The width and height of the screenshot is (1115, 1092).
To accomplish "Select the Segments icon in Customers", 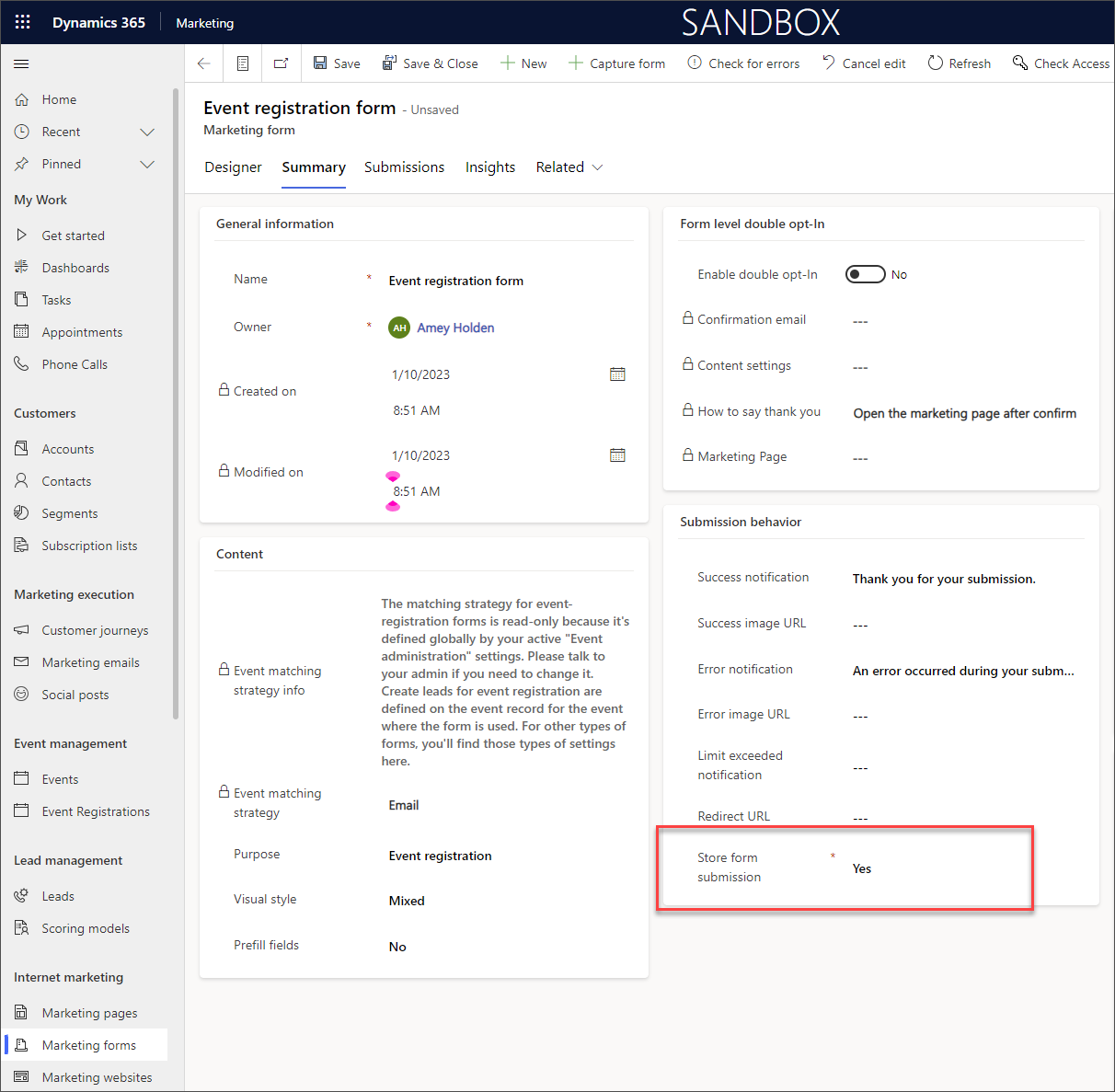I will pos(21,512).
